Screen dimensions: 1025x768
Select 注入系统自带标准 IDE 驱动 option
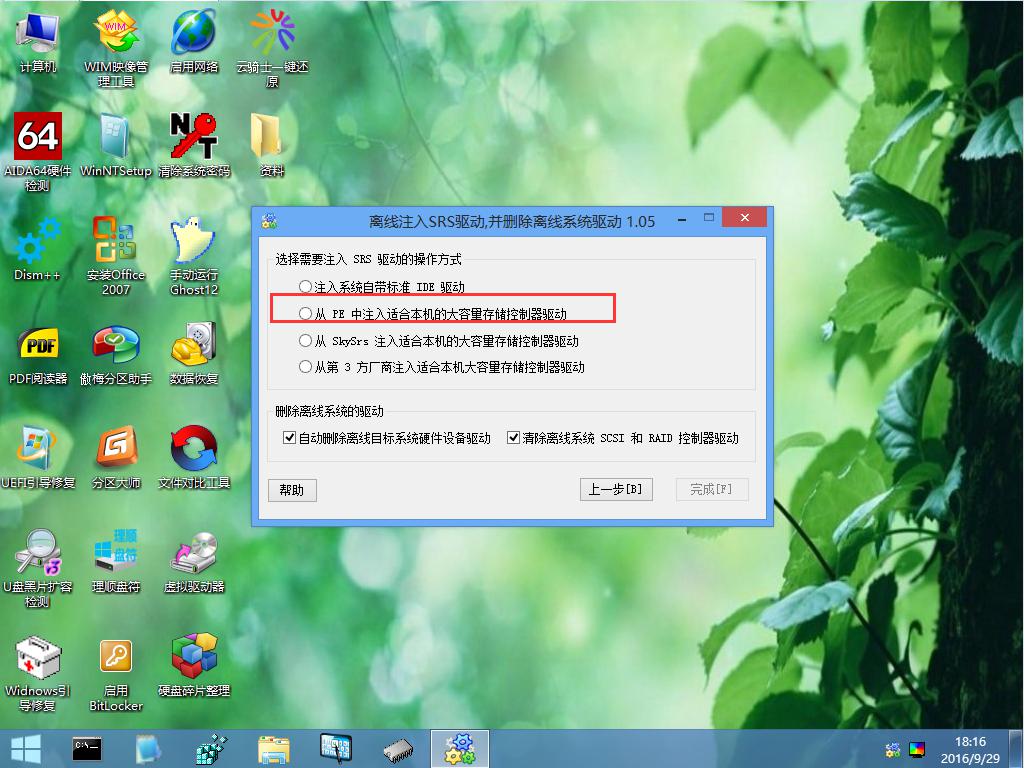(306, 288)
